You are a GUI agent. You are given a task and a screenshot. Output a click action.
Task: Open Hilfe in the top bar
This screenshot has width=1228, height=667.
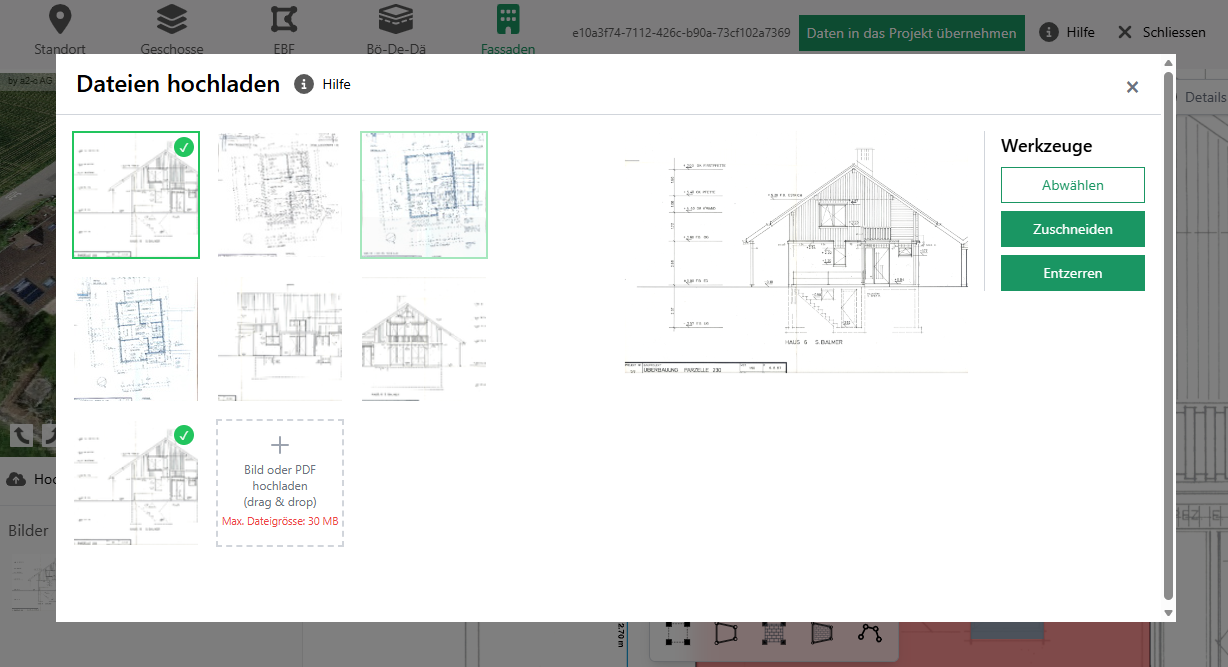(x=1067, y=32)
